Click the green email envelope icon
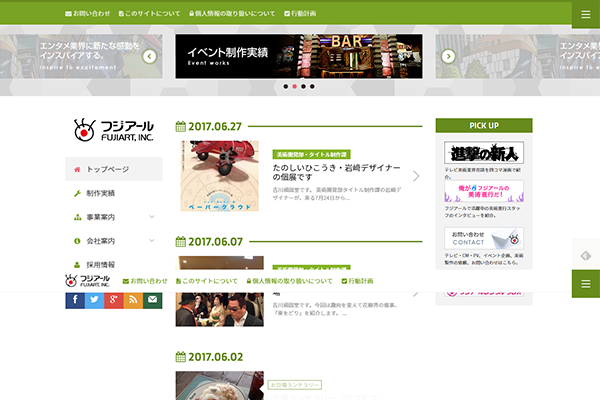 point(152,300)
